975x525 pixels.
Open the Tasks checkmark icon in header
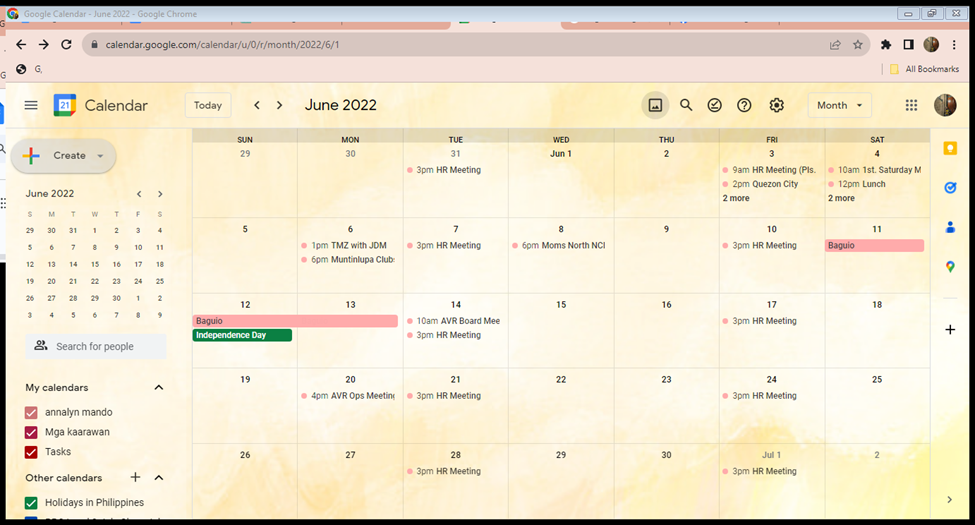point(715,105)
